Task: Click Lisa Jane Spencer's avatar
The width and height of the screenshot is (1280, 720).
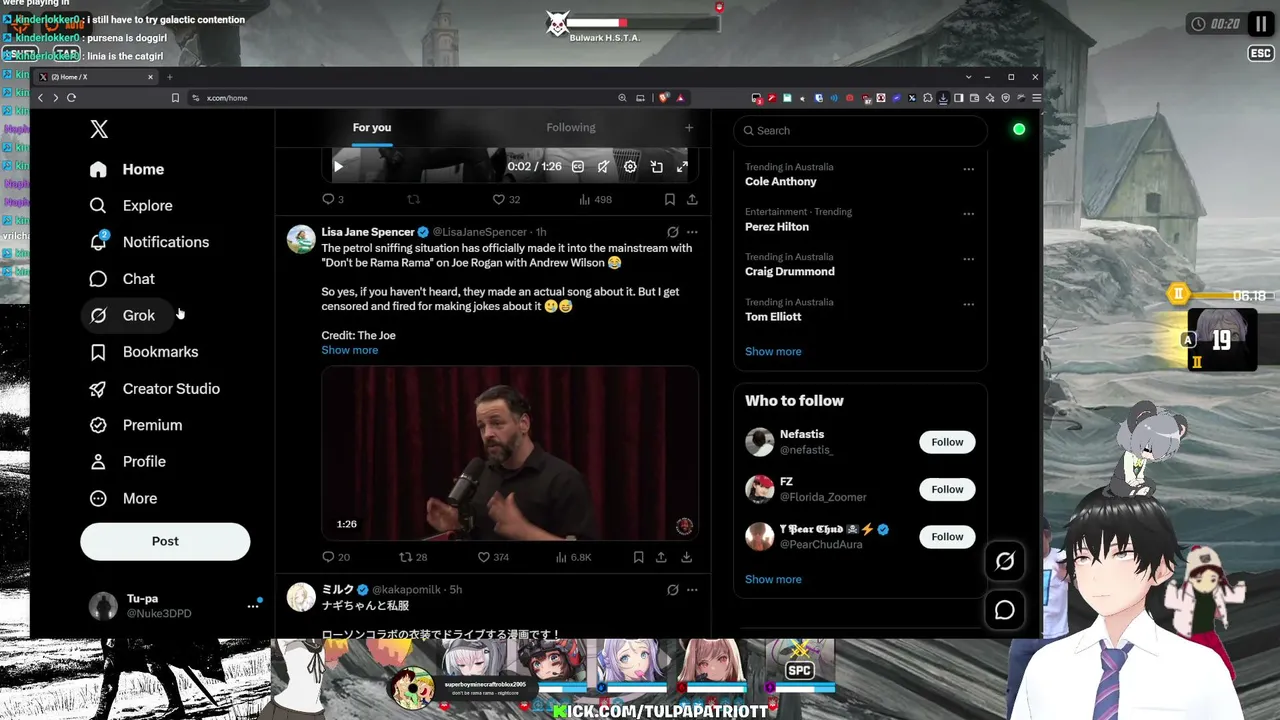Action: point(301,239)
